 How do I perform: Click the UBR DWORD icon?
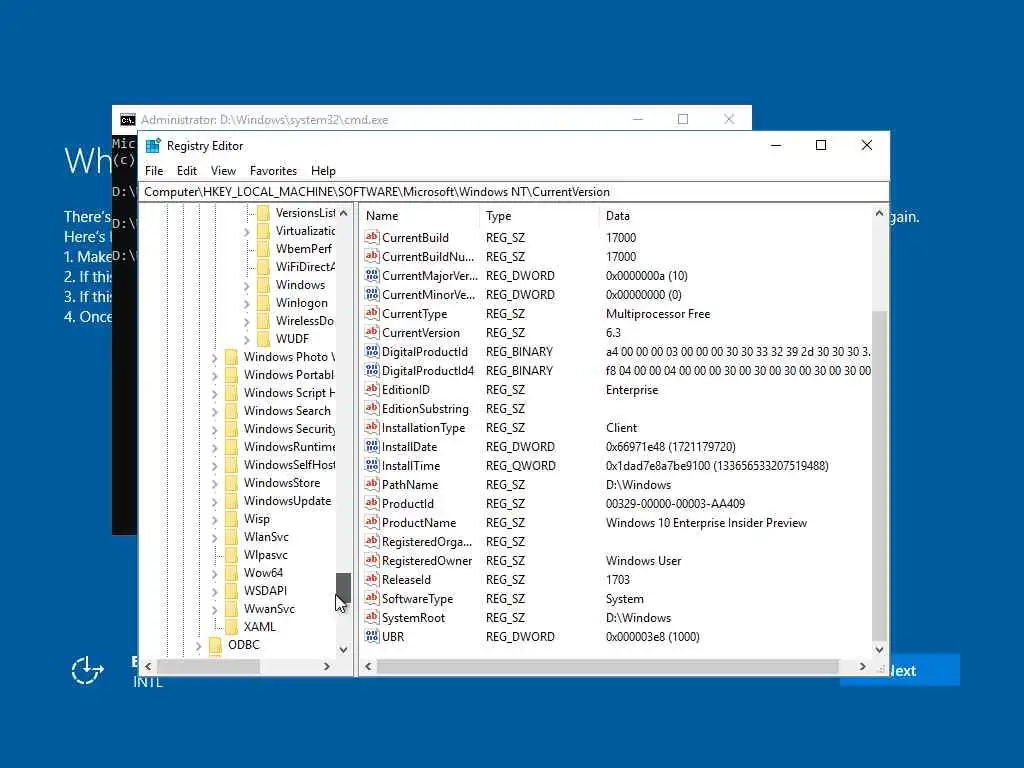point(372,635)
